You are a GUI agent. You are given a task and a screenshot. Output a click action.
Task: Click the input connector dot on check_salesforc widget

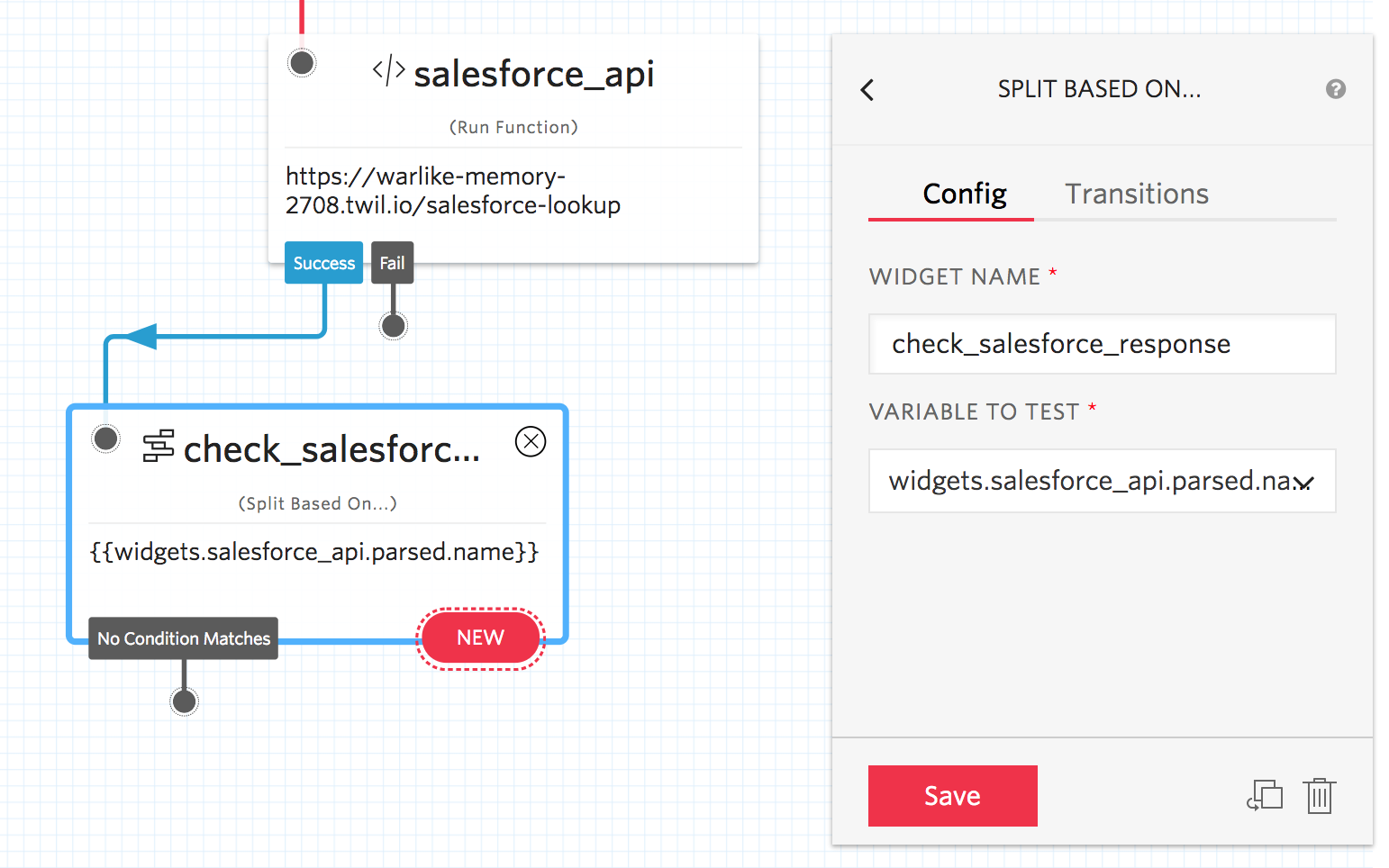click(x=106, y=439)
